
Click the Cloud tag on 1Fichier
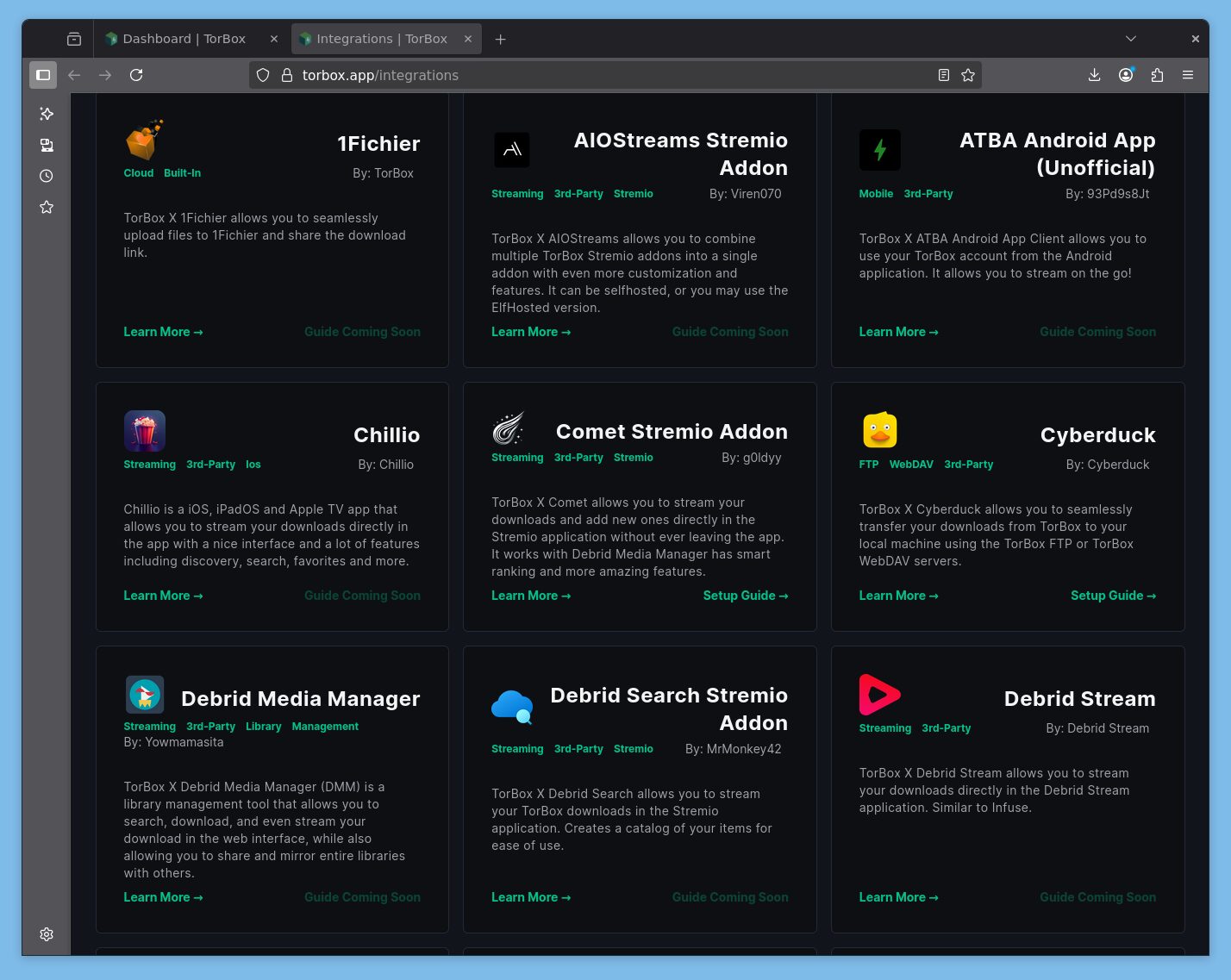[x=138, y=173]
